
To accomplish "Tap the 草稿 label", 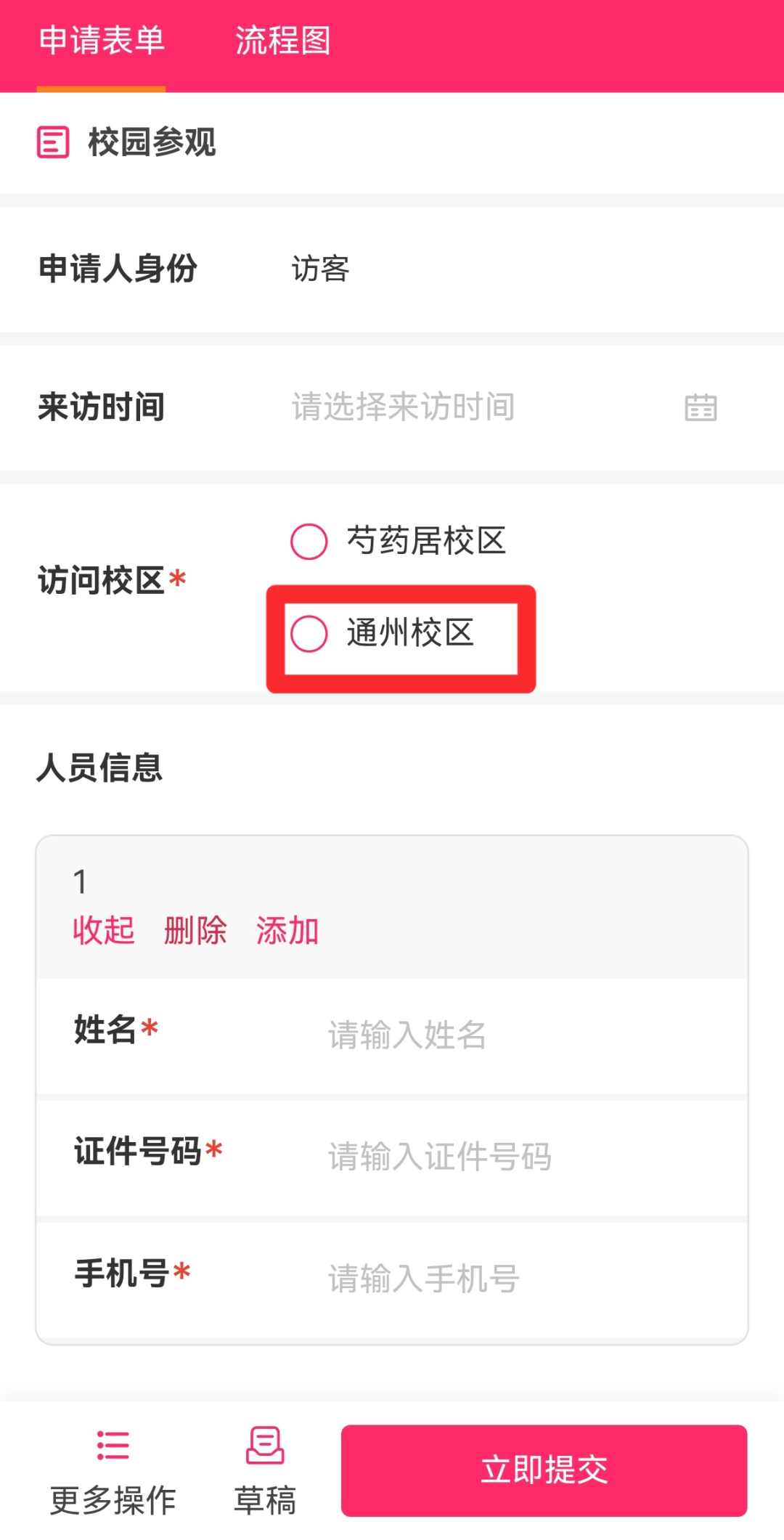I will pyautogui.click(x=265, y=1500).
